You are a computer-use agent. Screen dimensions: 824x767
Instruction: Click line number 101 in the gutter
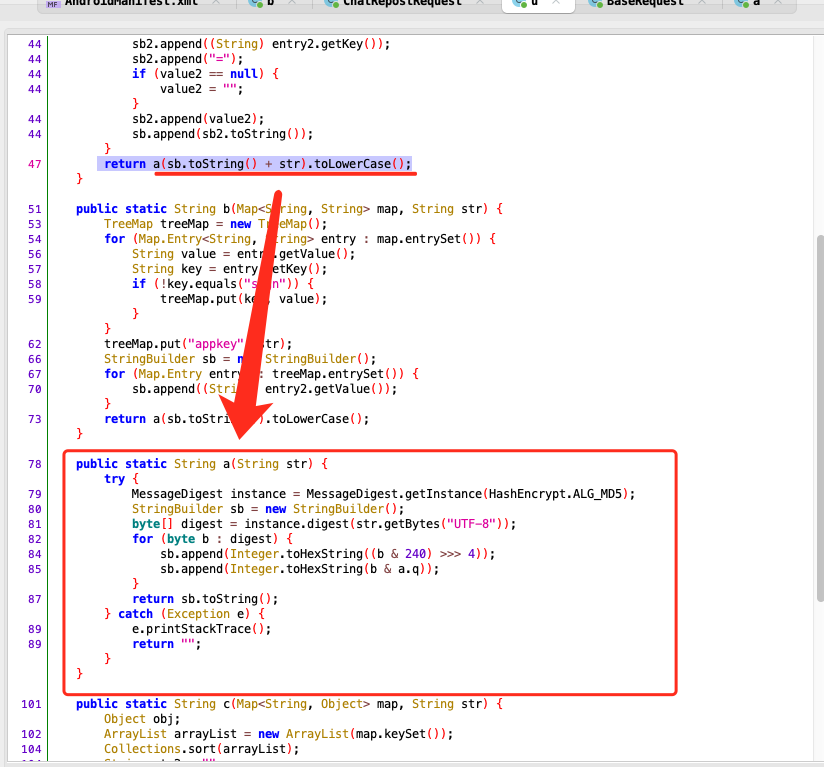coord(32,704)
